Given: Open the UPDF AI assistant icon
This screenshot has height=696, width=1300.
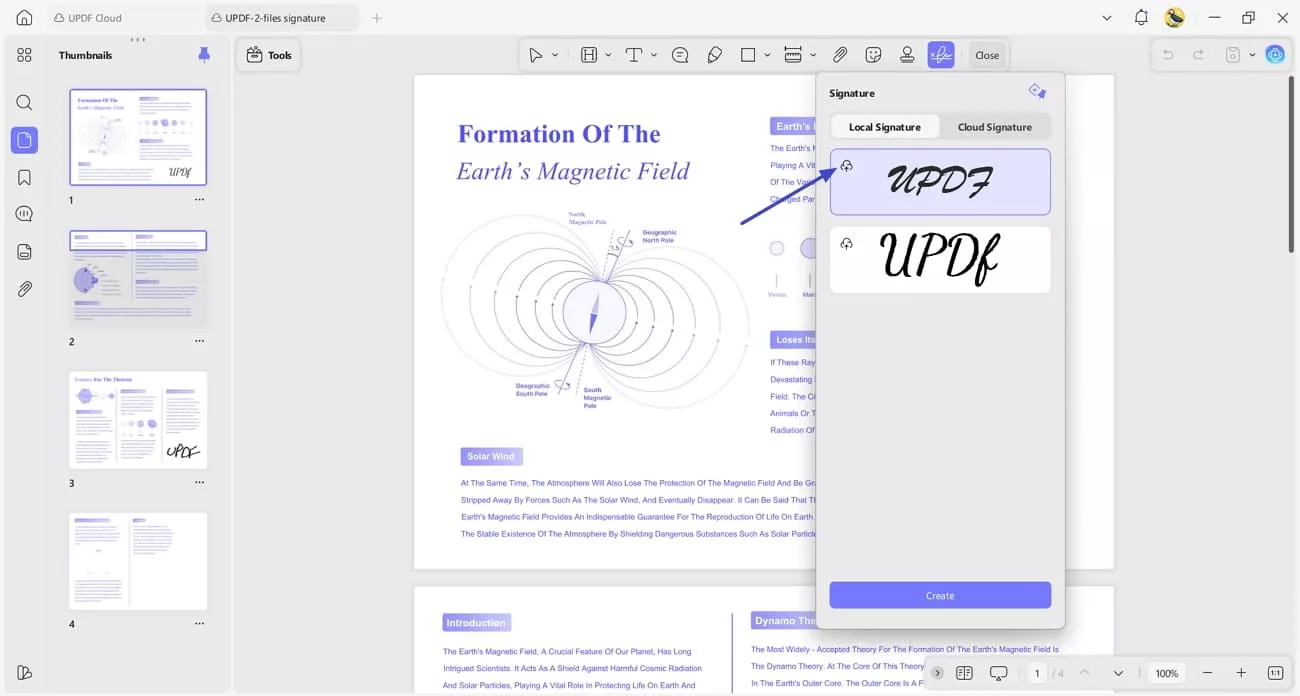Looking at the screenshot, I should tap(1275, 55).
